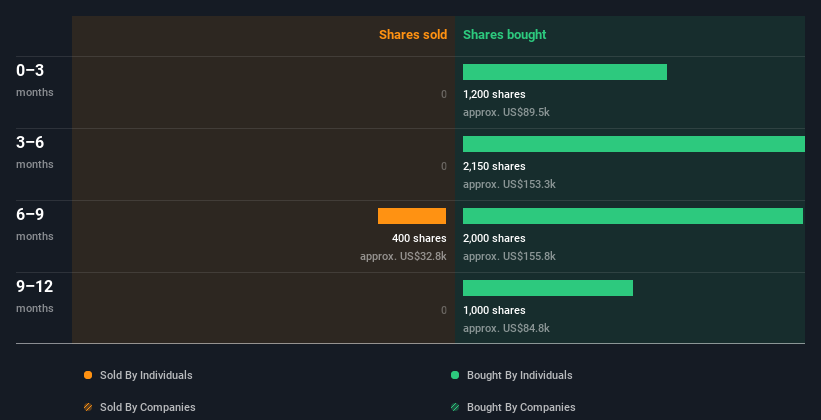
Task: Click the approx. US$155.8k amount
Action: tap(509, 256)
